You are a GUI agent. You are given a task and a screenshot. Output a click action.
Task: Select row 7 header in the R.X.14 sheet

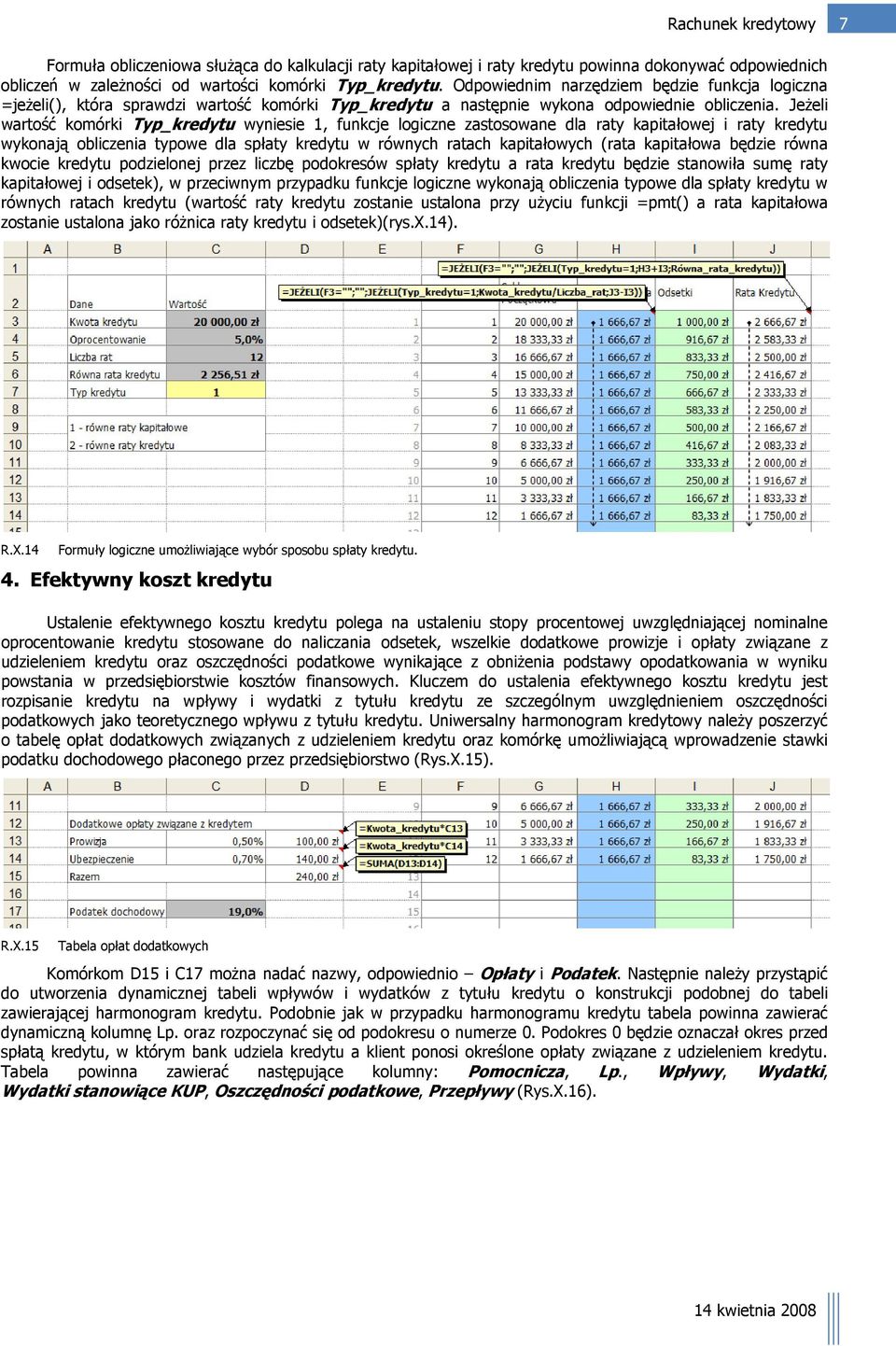pos(15,392)
